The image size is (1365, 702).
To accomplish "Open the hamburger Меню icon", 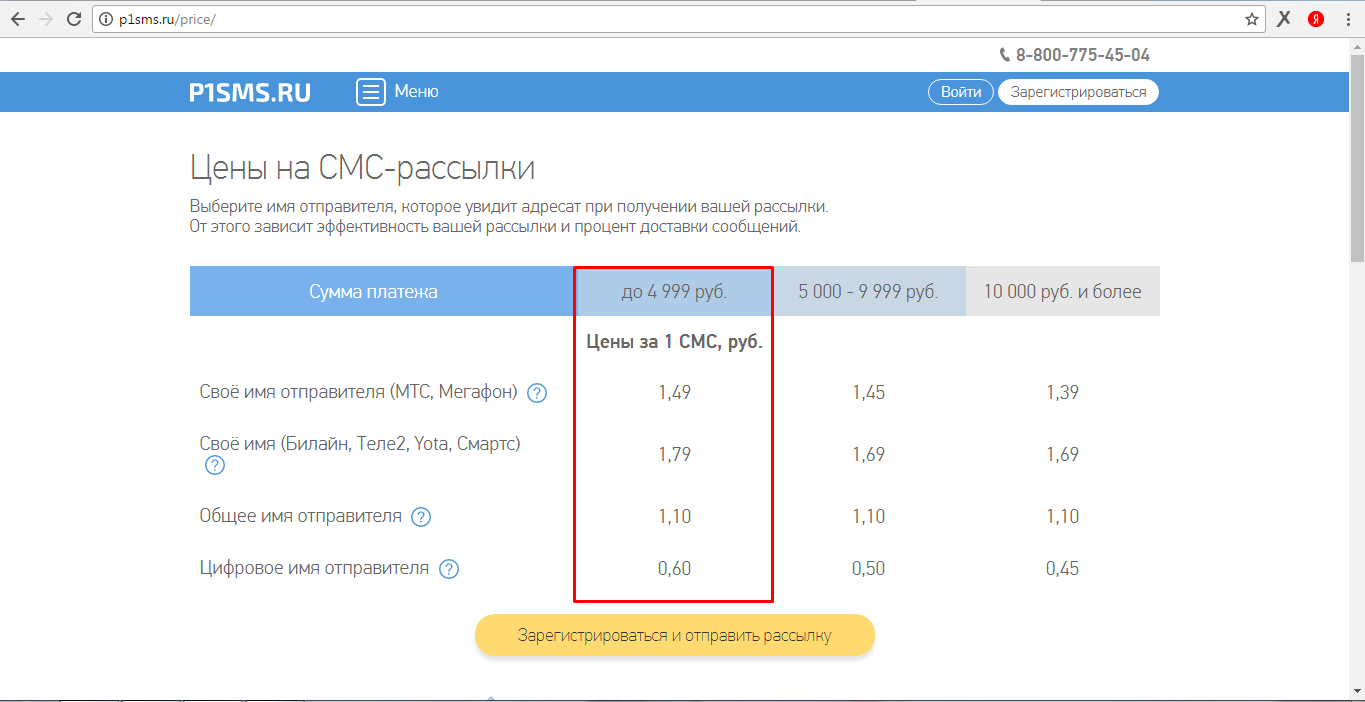I will 371,92.
